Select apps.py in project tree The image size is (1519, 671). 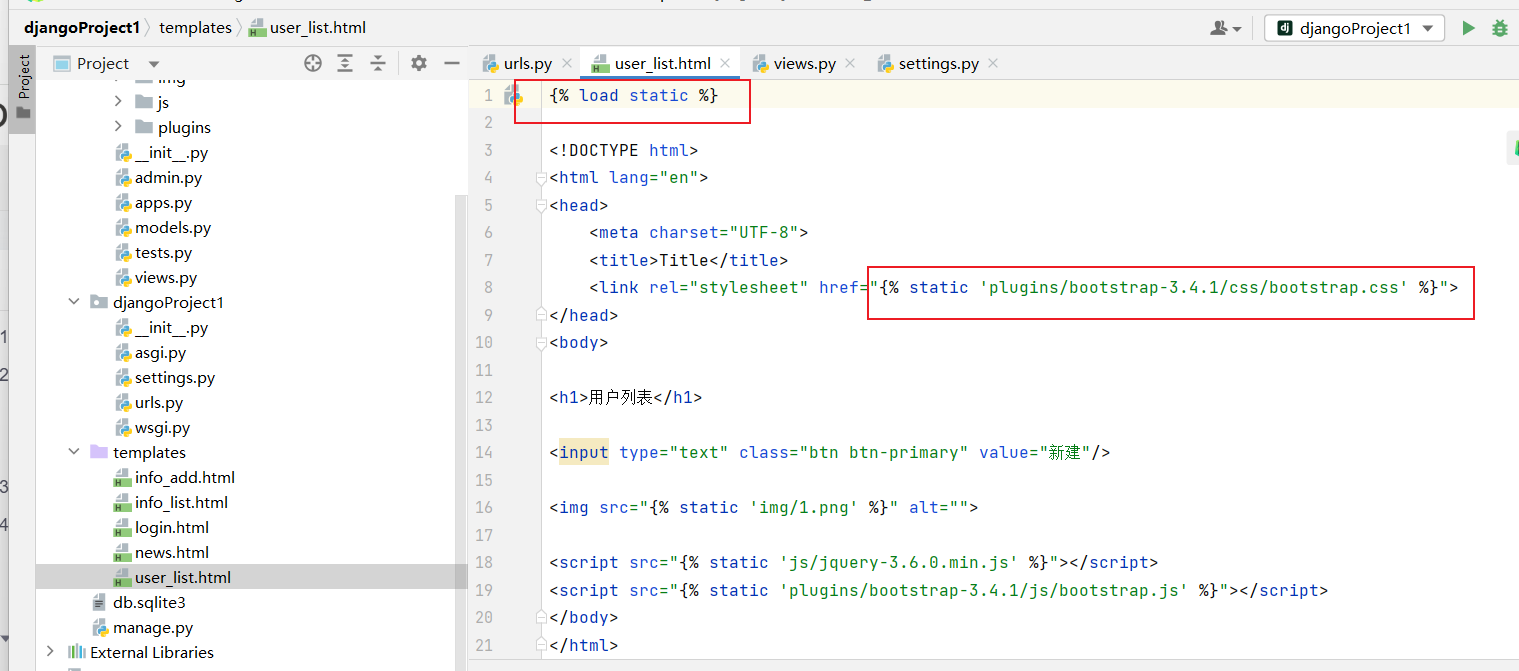pyautogui.click(x=163, y=202)
